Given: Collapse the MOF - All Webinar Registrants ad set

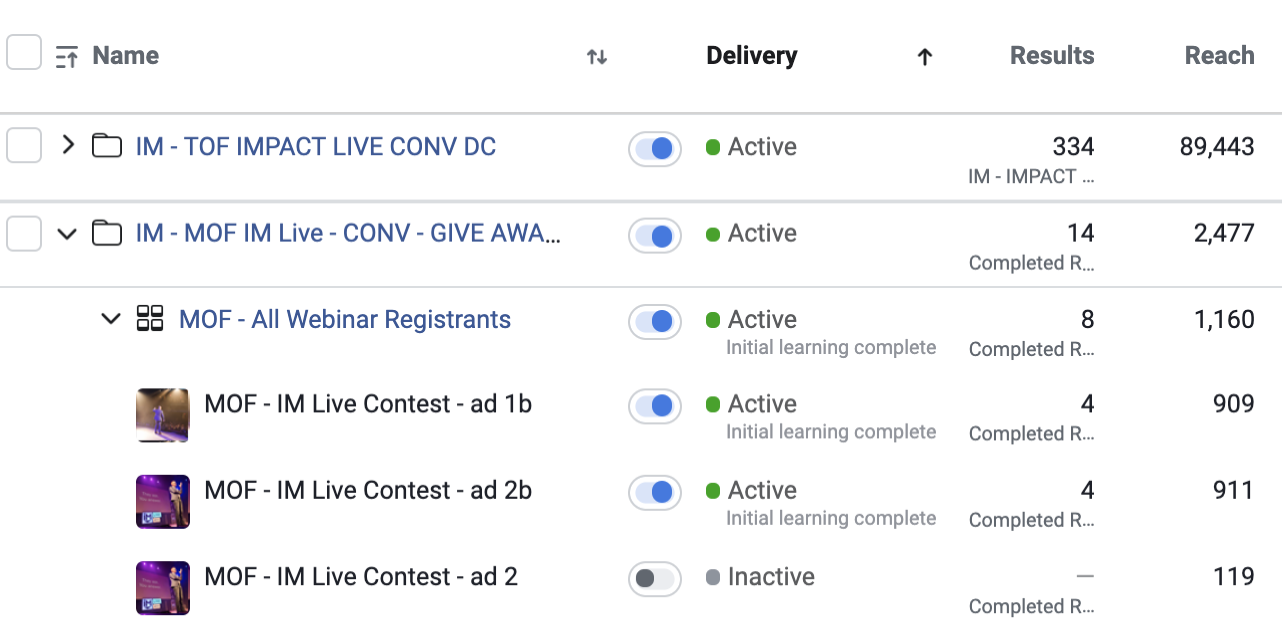Looking at the screenshot, I should 111,320.
